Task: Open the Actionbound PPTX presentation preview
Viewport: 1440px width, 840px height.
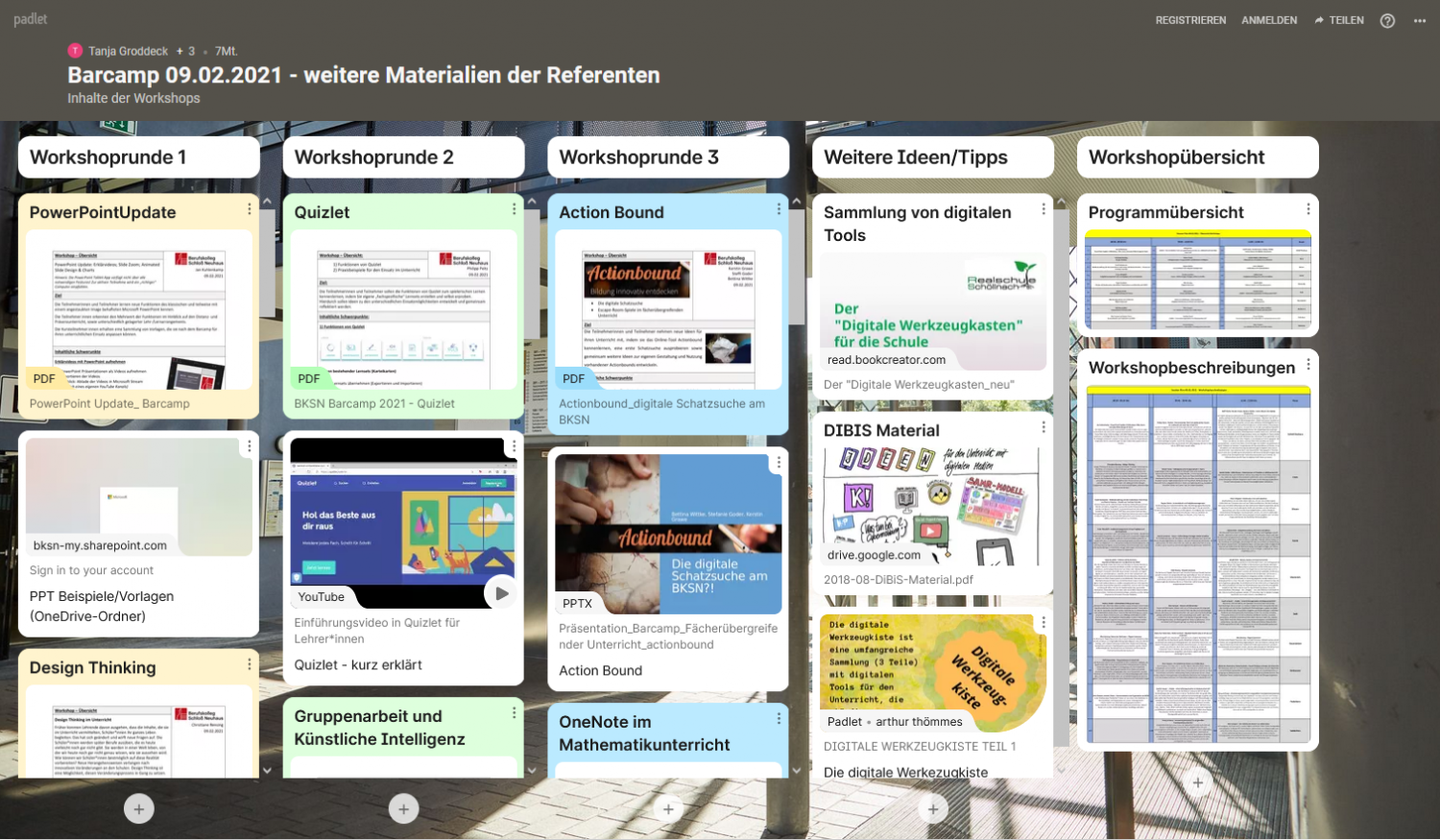Action: tap(668, 534)
